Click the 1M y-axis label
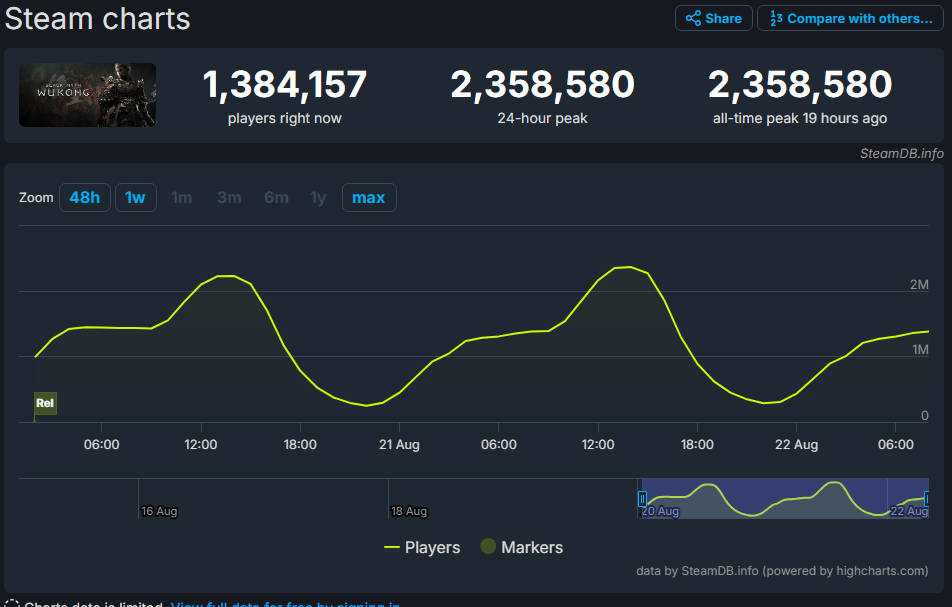 tap(920, 349)
